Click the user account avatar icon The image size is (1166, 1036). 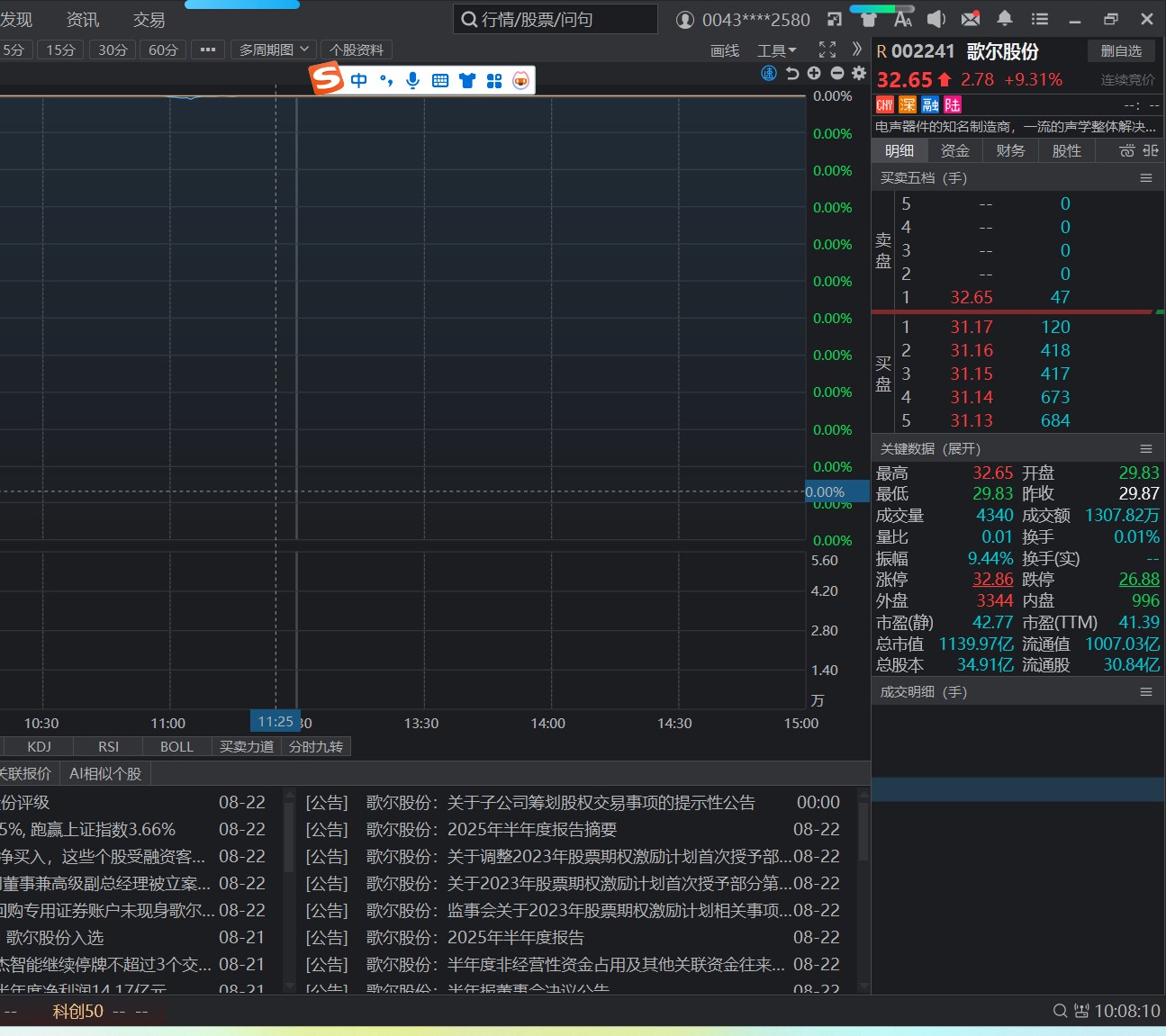click(x=685, y=19)
